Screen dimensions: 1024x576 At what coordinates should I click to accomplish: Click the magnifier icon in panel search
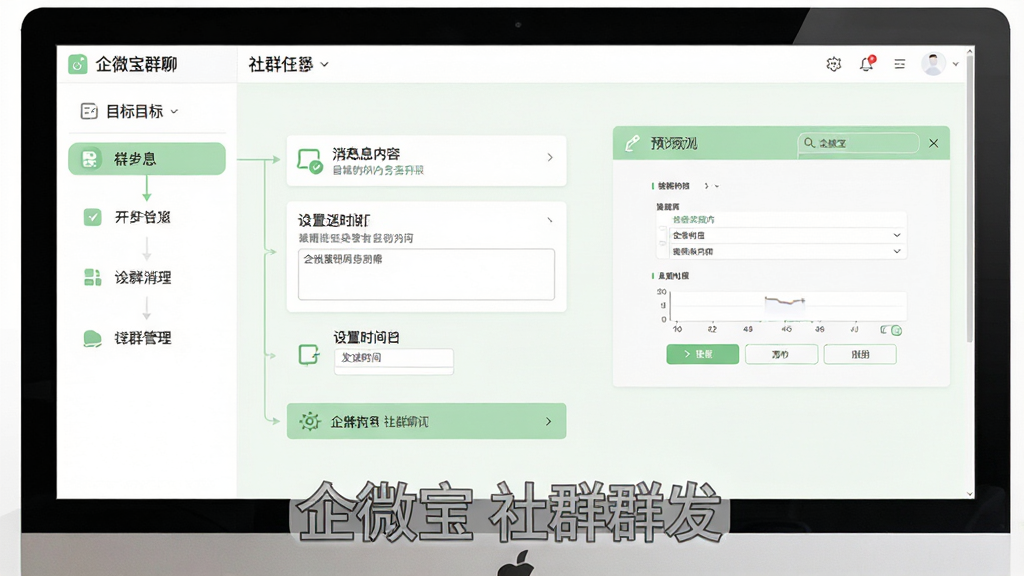click(x=809, y=142)
